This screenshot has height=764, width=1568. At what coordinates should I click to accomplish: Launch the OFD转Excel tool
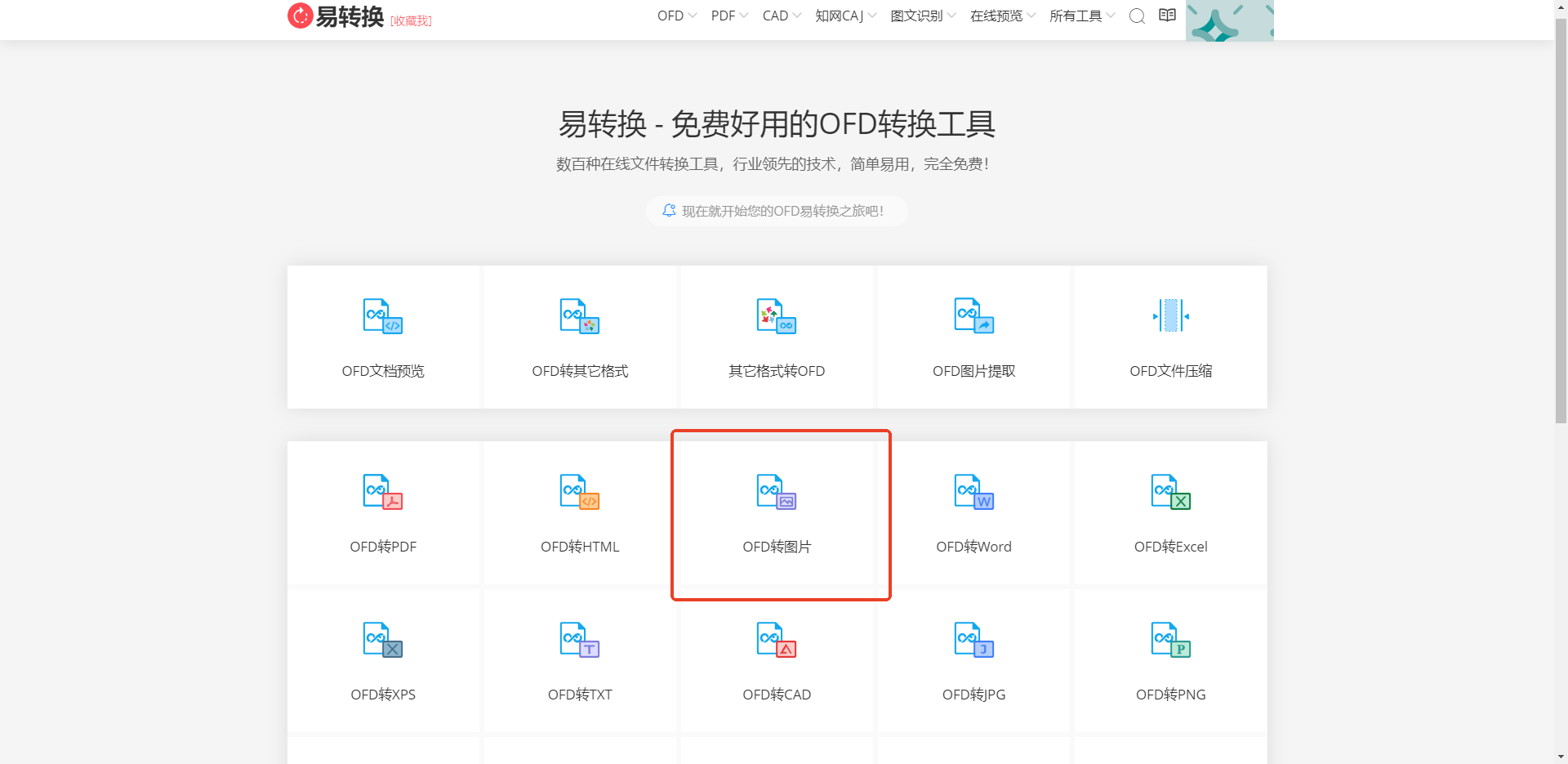pyautogui.click(x=1169, y=513)
